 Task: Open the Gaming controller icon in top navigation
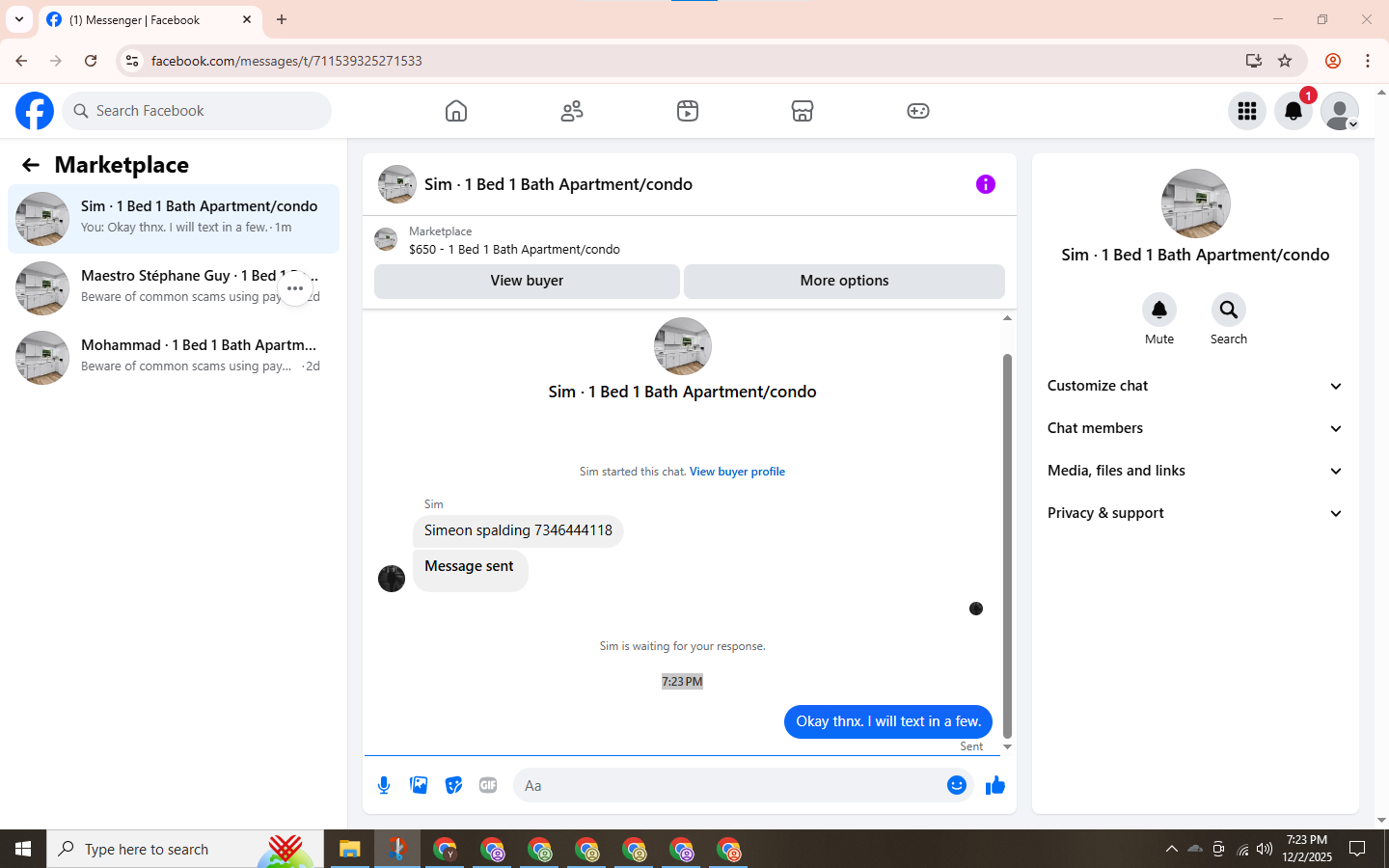point(918,111)
